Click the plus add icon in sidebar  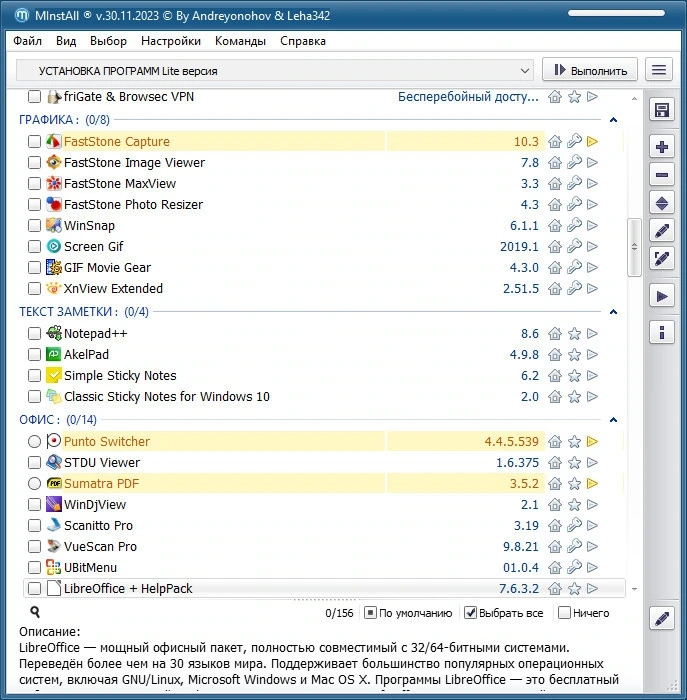662,147
